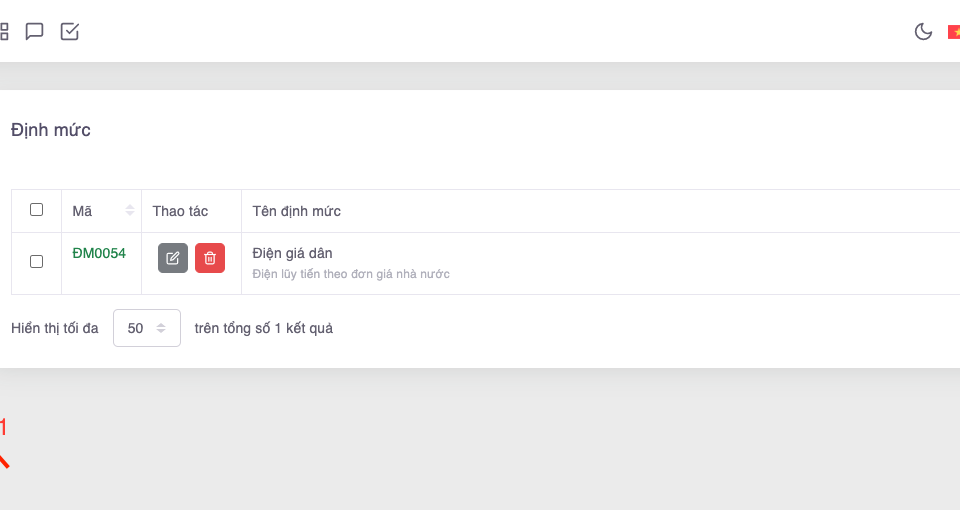
Task: Click the Vietnamese flag language icon
Action: point(954,32)
